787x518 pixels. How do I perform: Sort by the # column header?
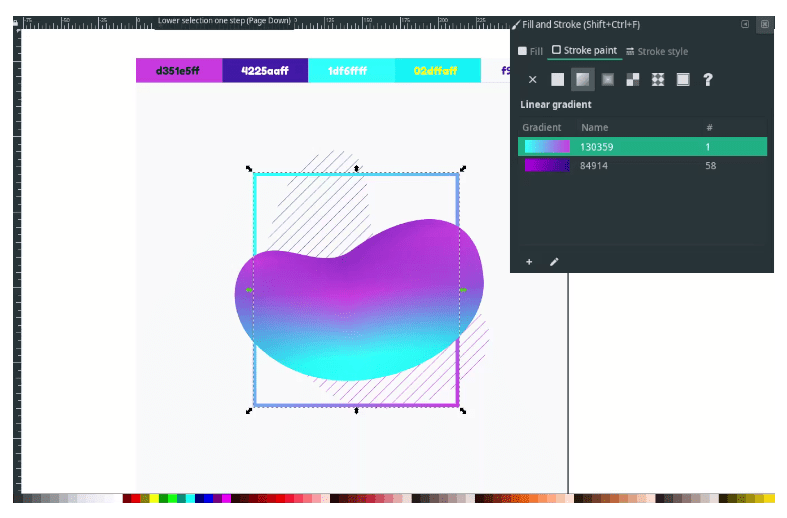pos(709,127)
